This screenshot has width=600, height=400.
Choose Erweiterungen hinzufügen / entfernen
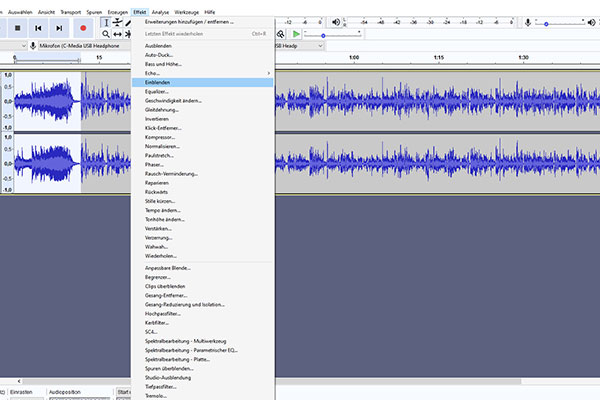202,22
